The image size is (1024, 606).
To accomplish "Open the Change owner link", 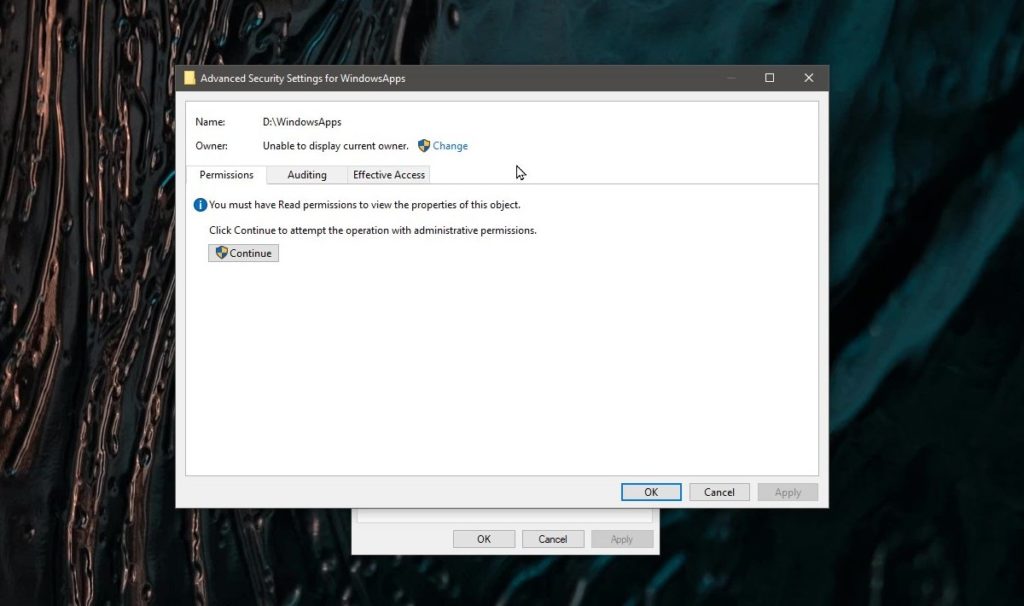I will tap(449, 145).
